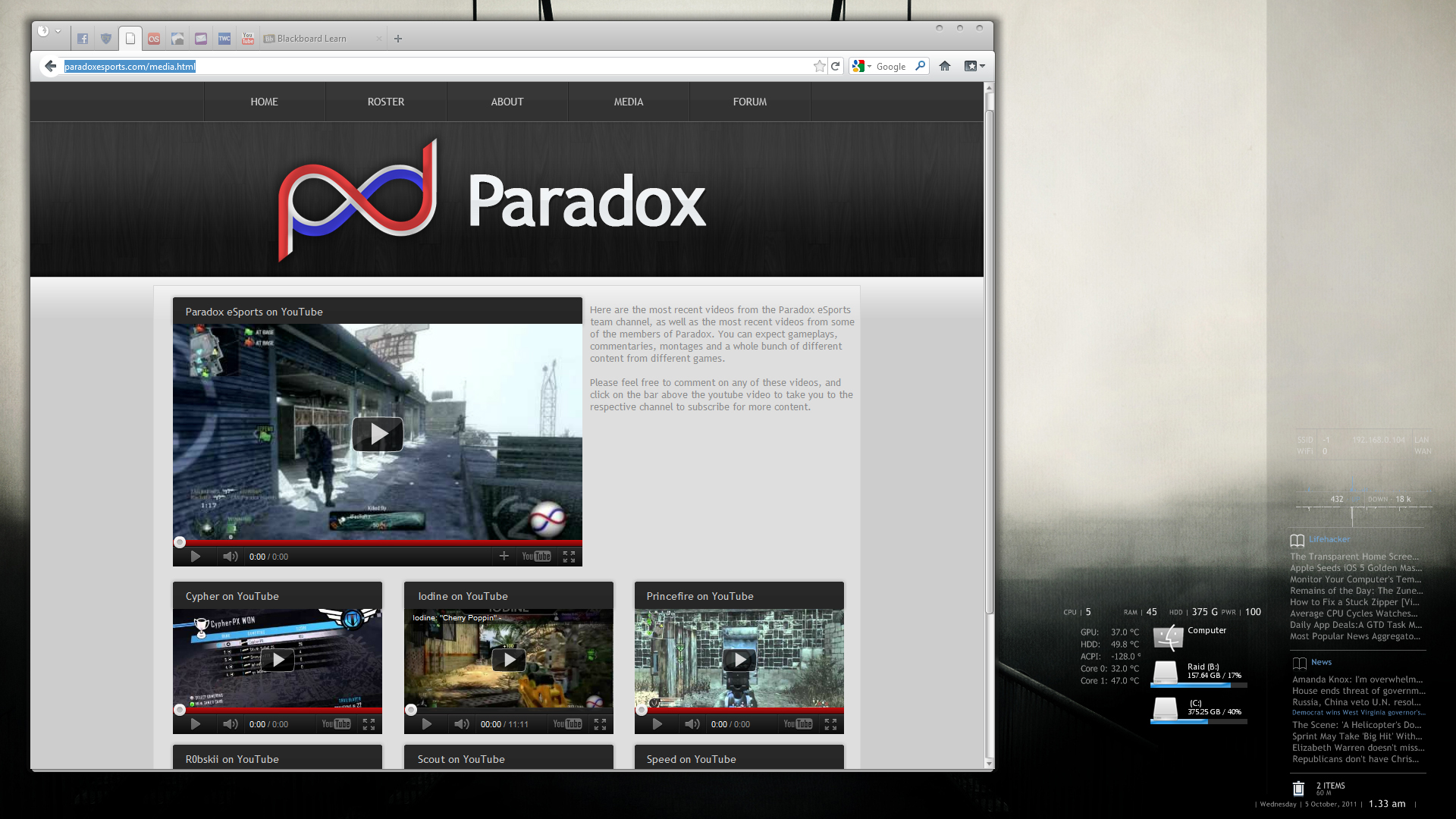Click the main video progress bar
1456x819 pixels.
378,542
